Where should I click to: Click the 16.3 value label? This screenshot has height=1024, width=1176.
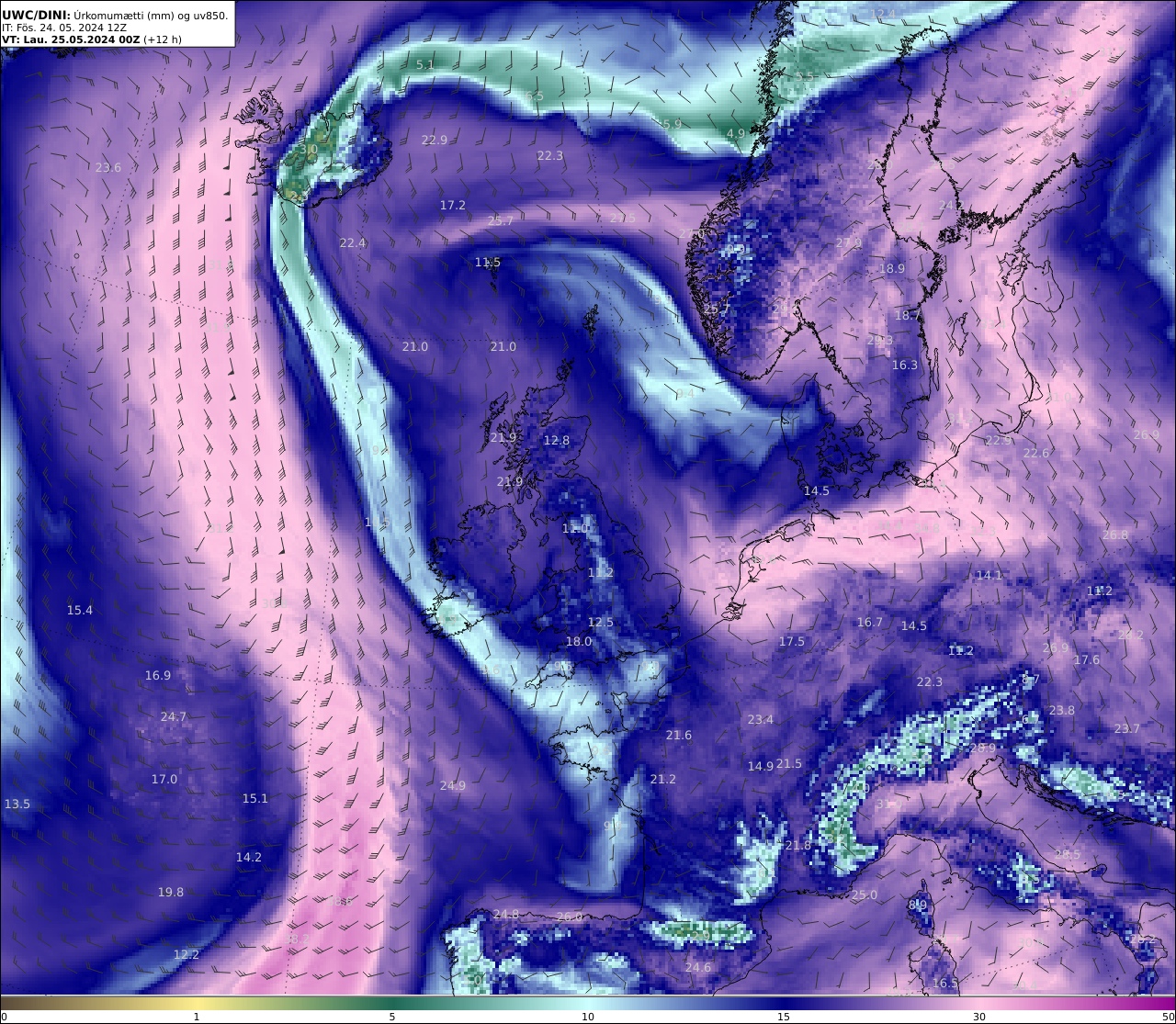click(x=905, y=365)
